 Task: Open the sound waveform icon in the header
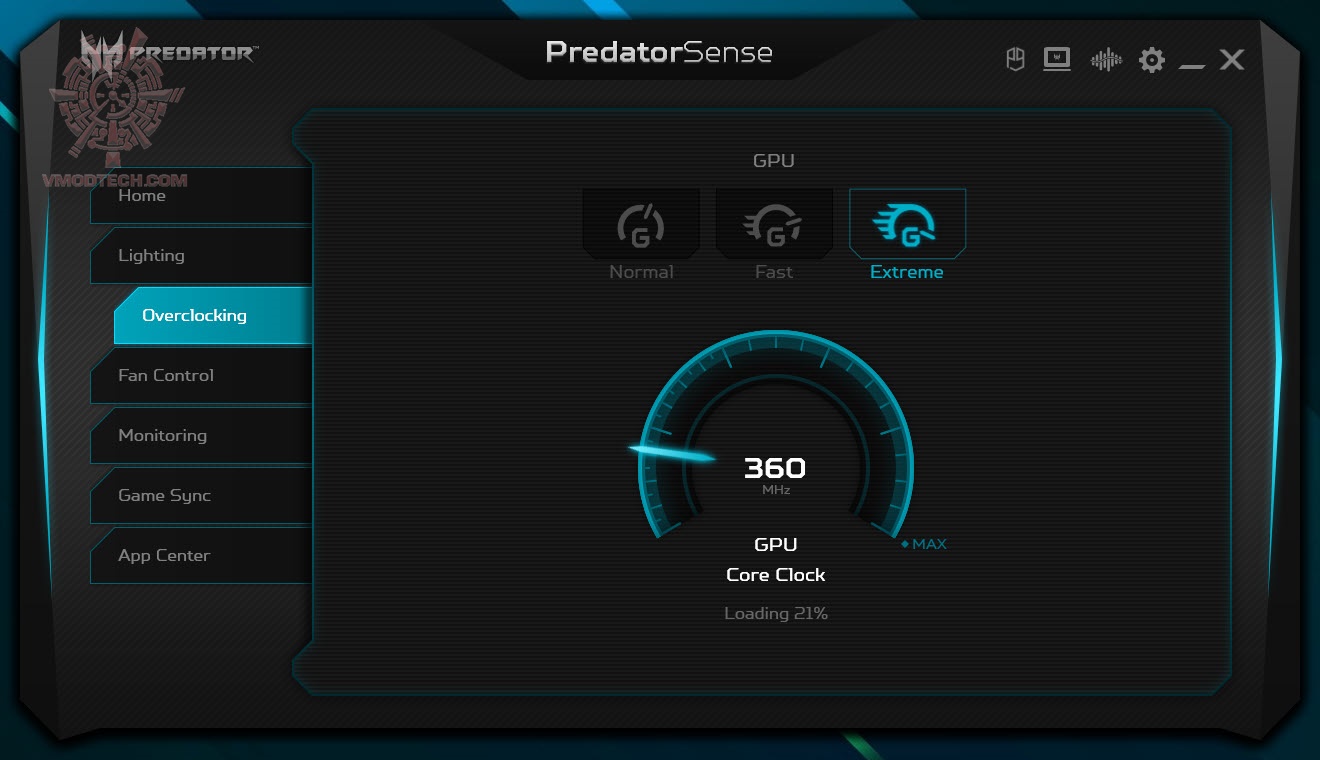(1106, 60)
